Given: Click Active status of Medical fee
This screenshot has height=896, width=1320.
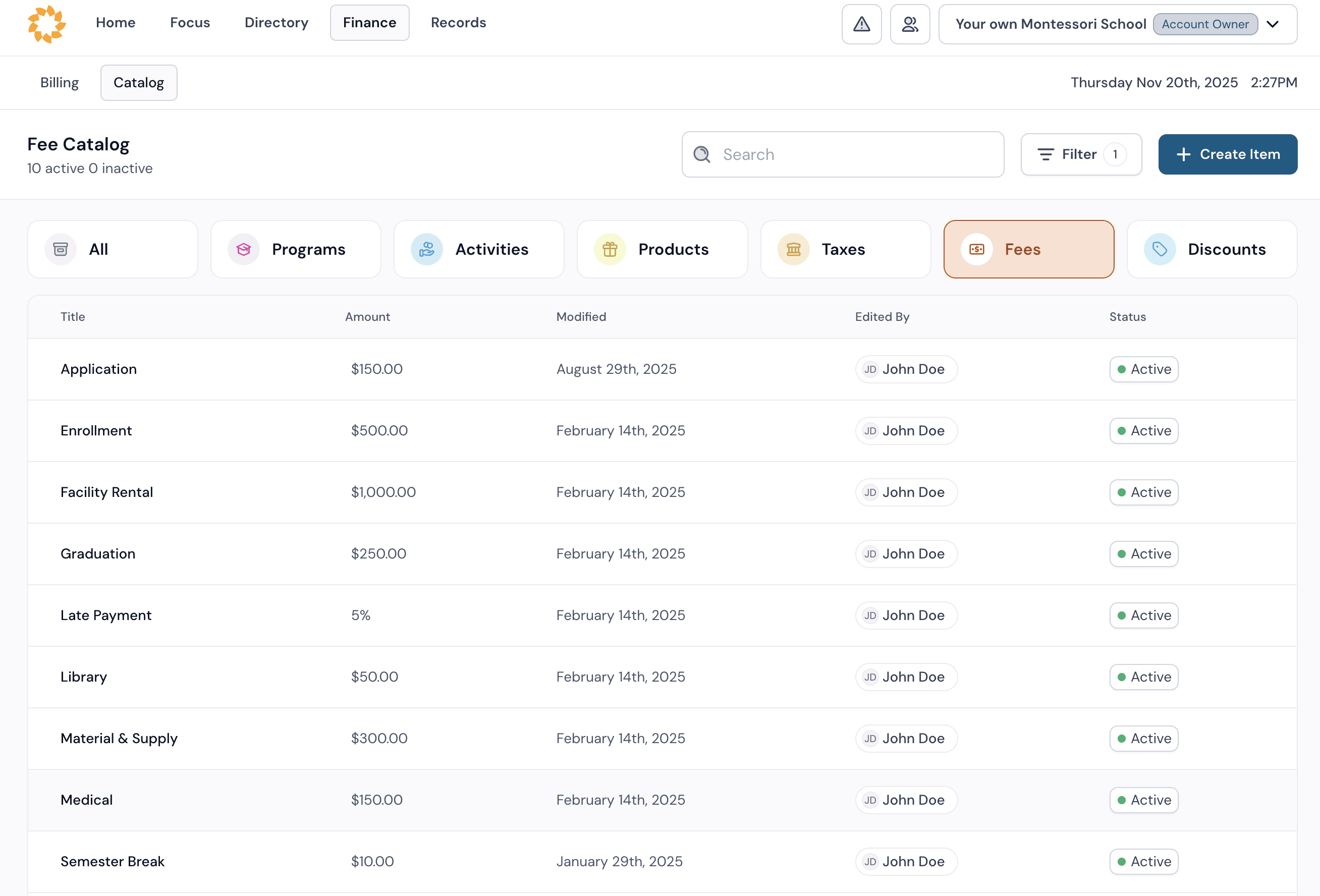Looking at the screenshot, I should pyautogui.click(x=1143, y=800).
